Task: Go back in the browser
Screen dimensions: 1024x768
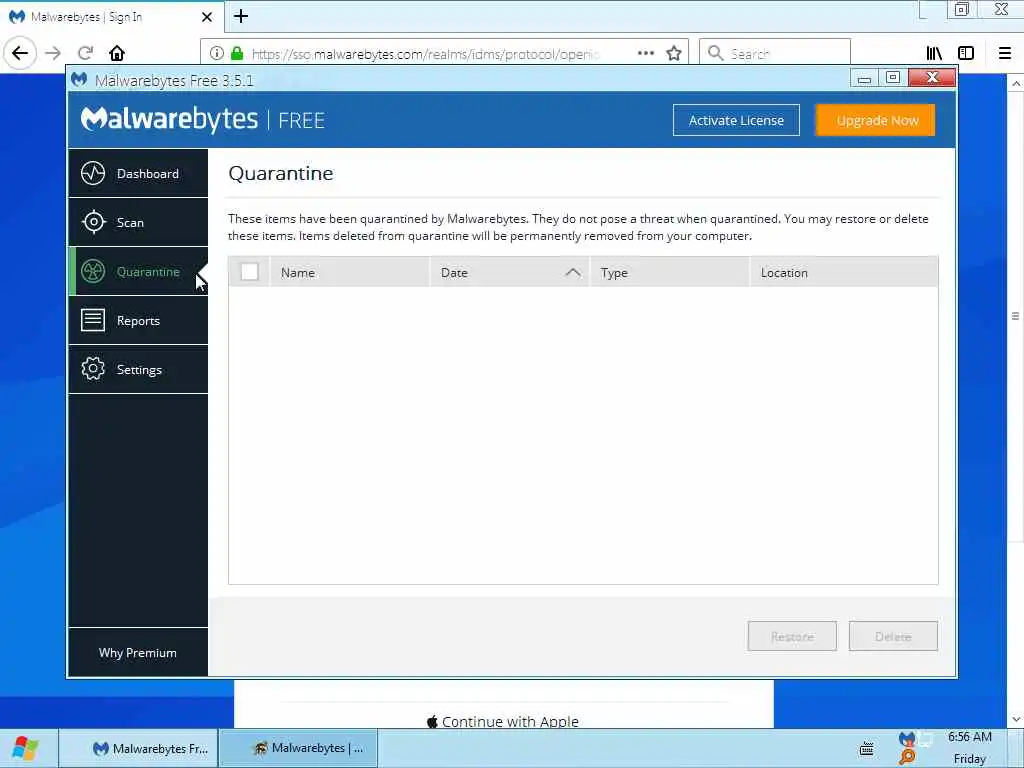Action: click(20, 53)
